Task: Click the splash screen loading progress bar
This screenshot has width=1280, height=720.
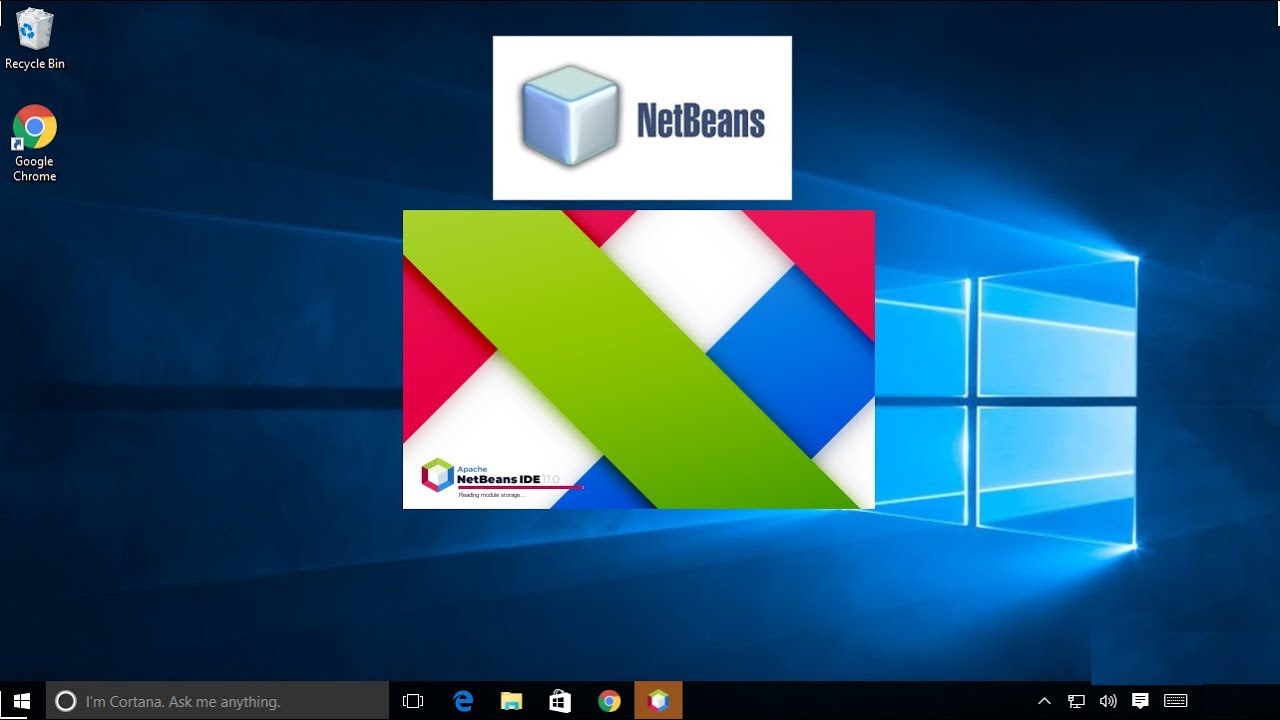Action: (520, 487)
